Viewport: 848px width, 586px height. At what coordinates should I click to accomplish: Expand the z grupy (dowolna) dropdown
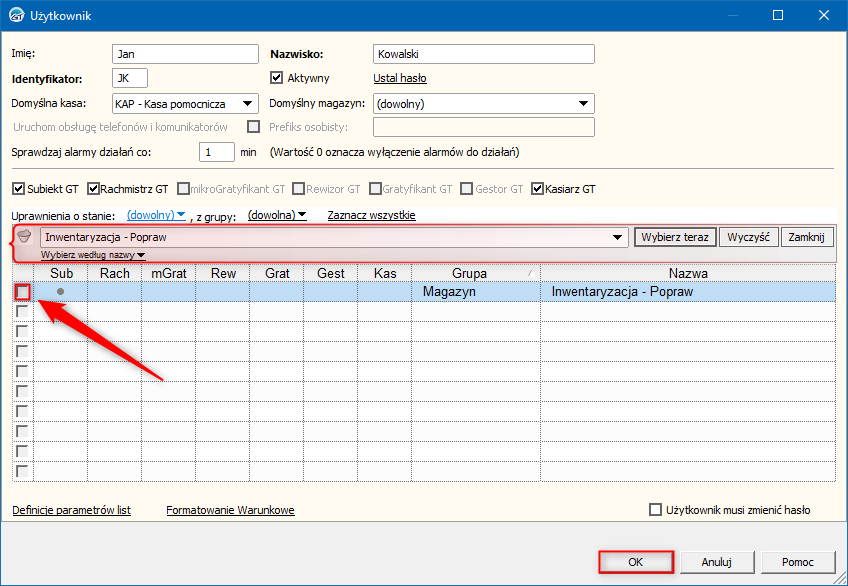(x=277, y=215)
